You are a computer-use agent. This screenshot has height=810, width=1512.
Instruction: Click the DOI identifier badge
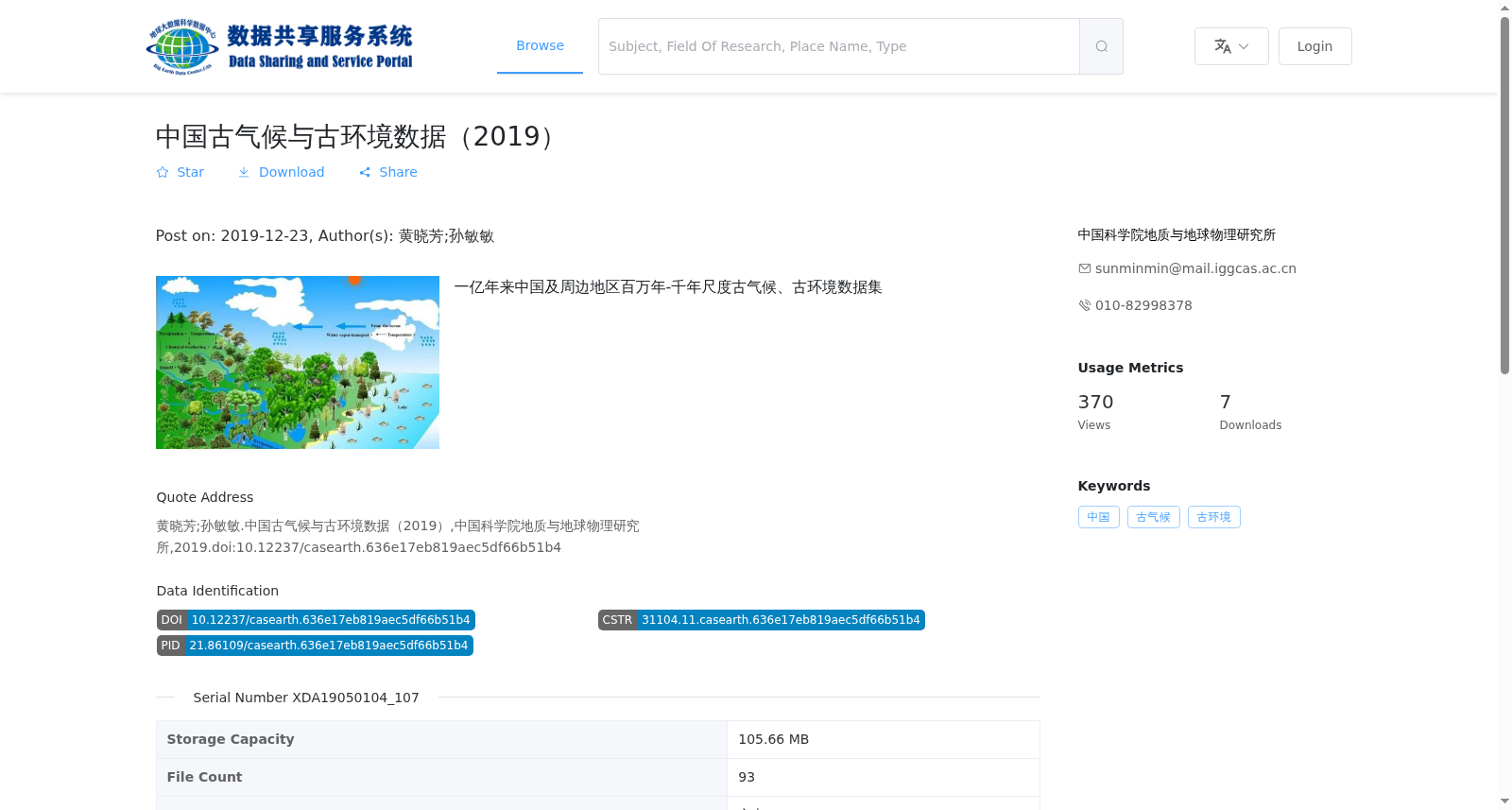(x=316, y=620)
